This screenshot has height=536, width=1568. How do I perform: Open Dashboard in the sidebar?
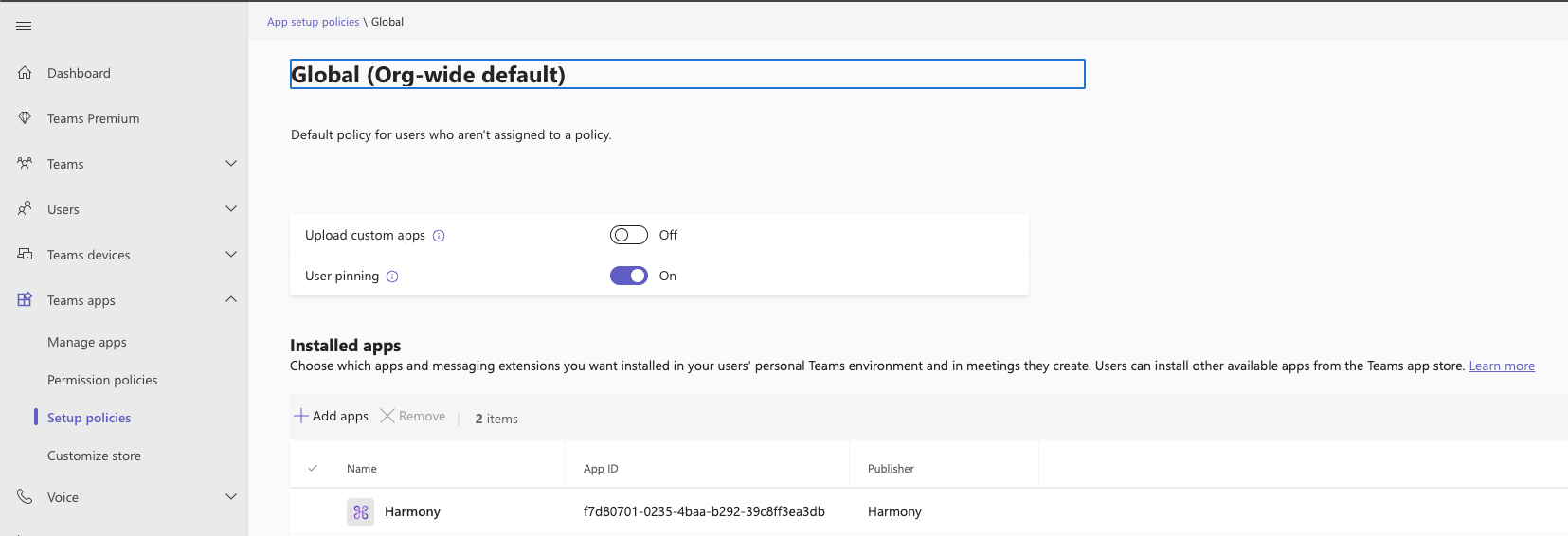click(79, 73)
